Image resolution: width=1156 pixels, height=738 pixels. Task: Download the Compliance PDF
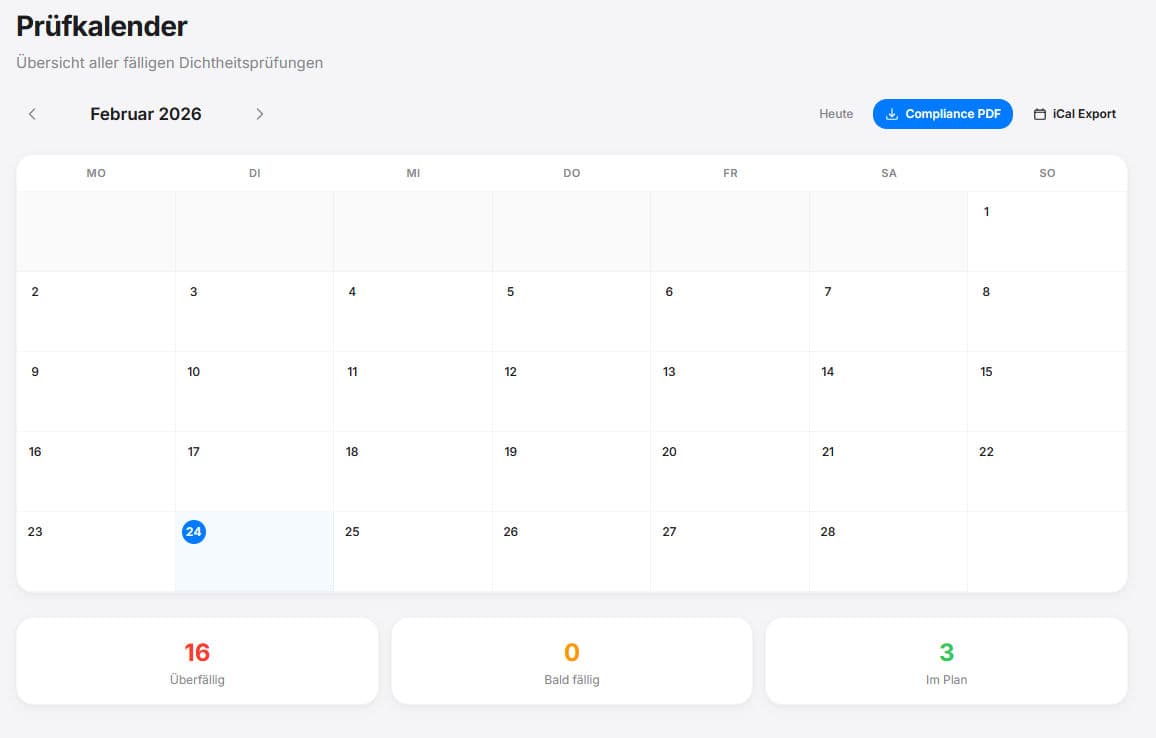[943, 114]
